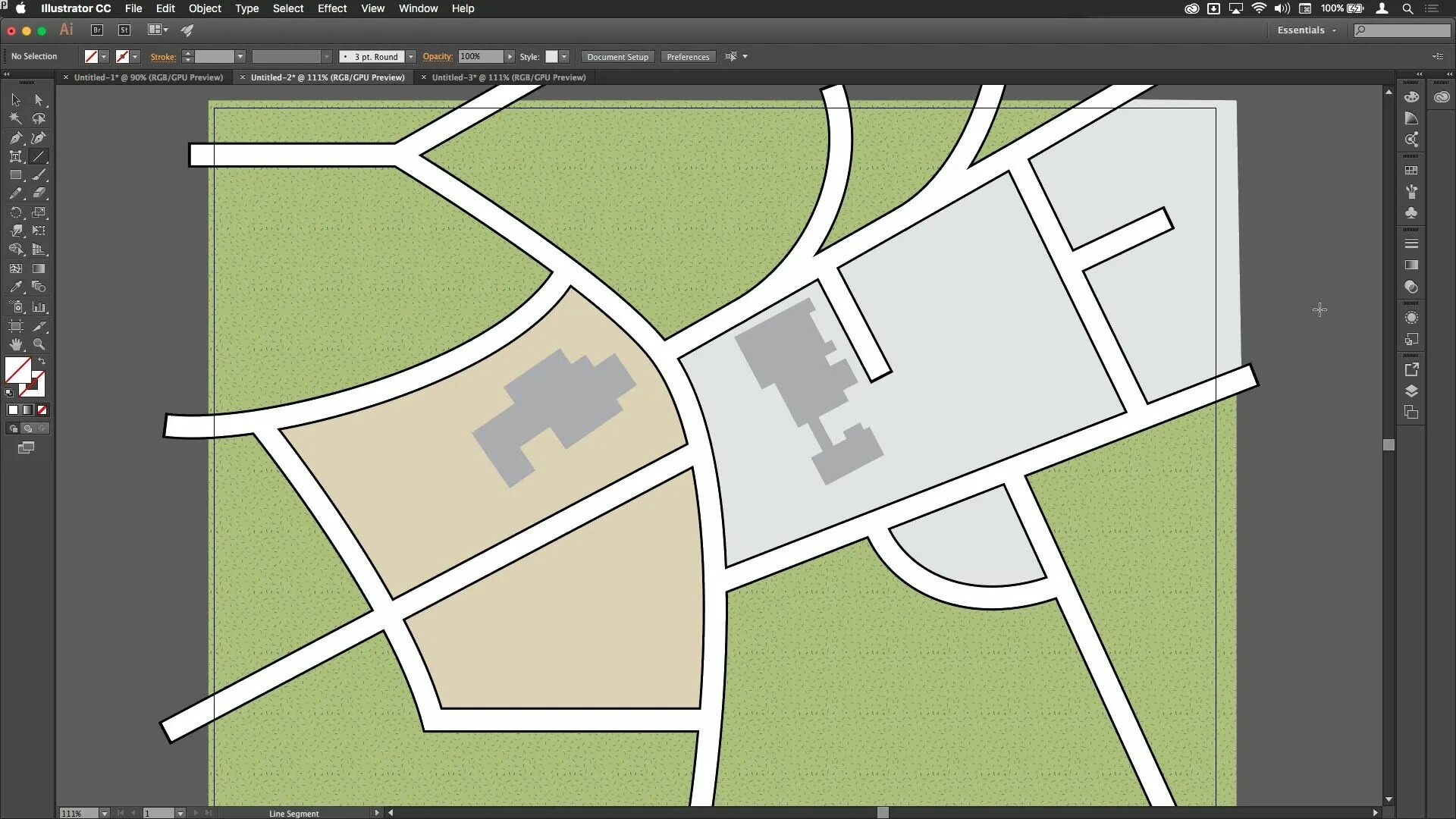Select the Zoom tool

(x=39, y=345)
